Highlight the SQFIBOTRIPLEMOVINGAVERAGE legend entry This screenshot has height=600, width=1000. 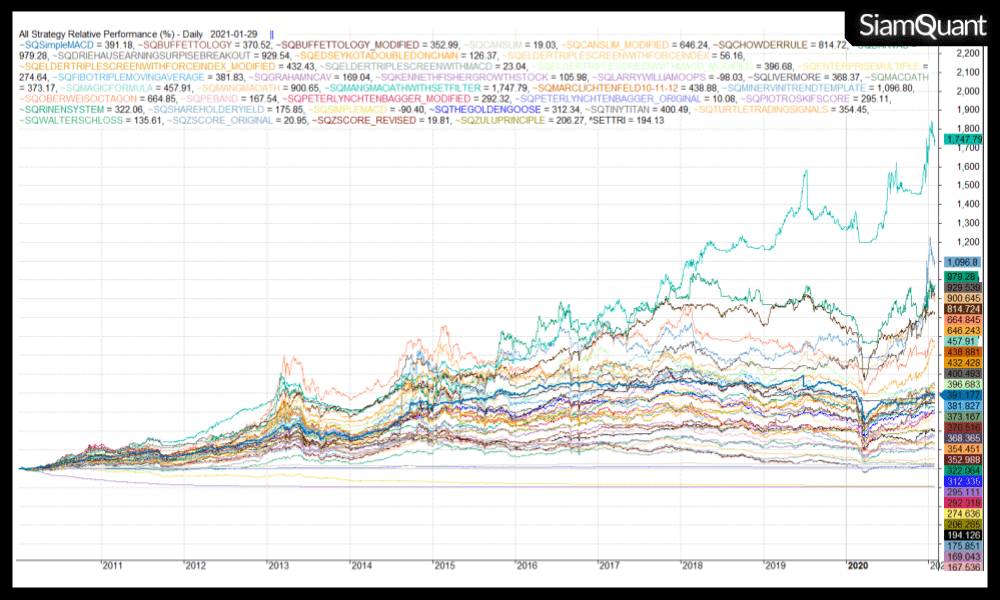120,76
